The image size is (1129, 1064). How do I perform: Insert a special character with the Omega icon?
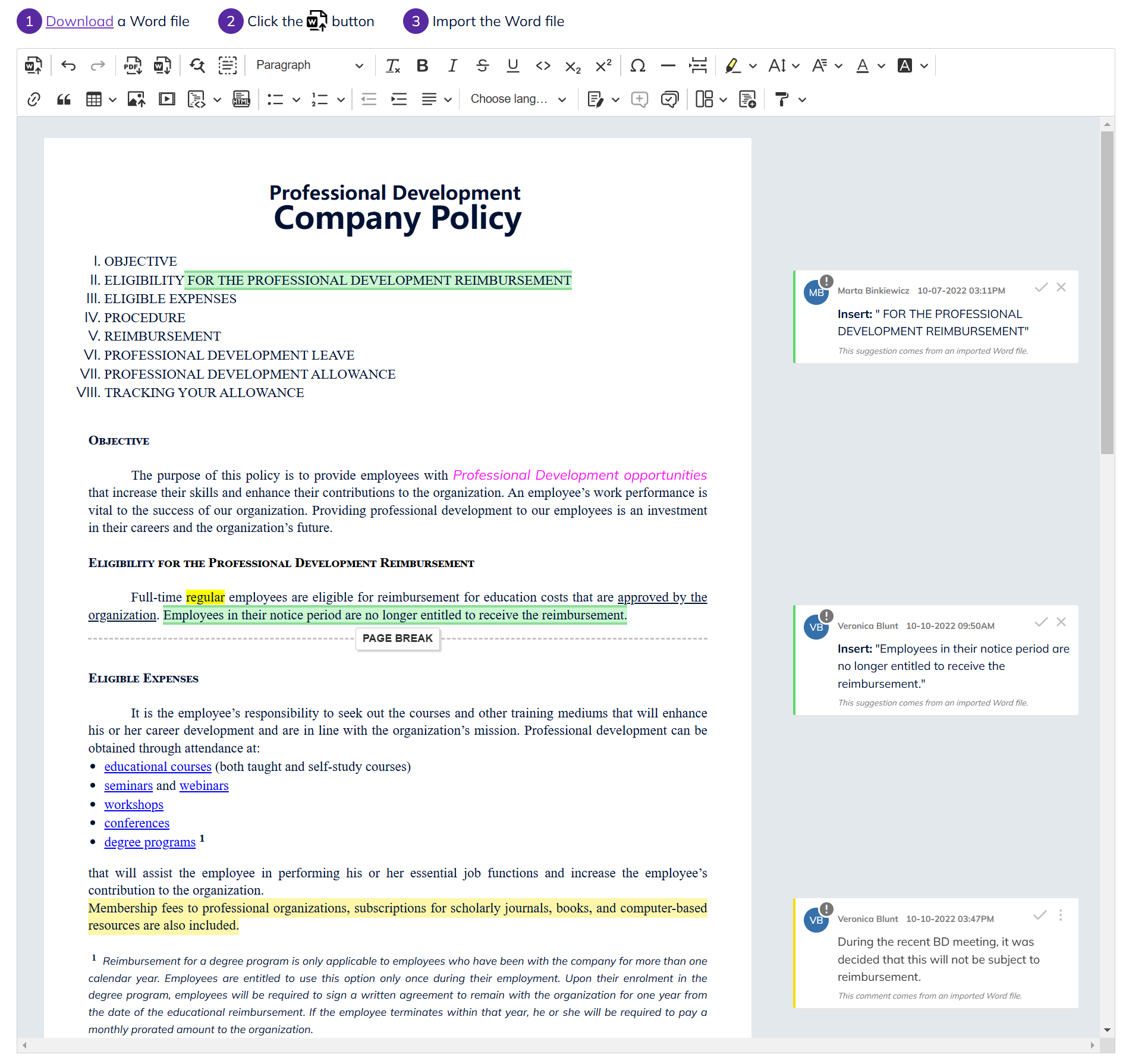point(637,65)
